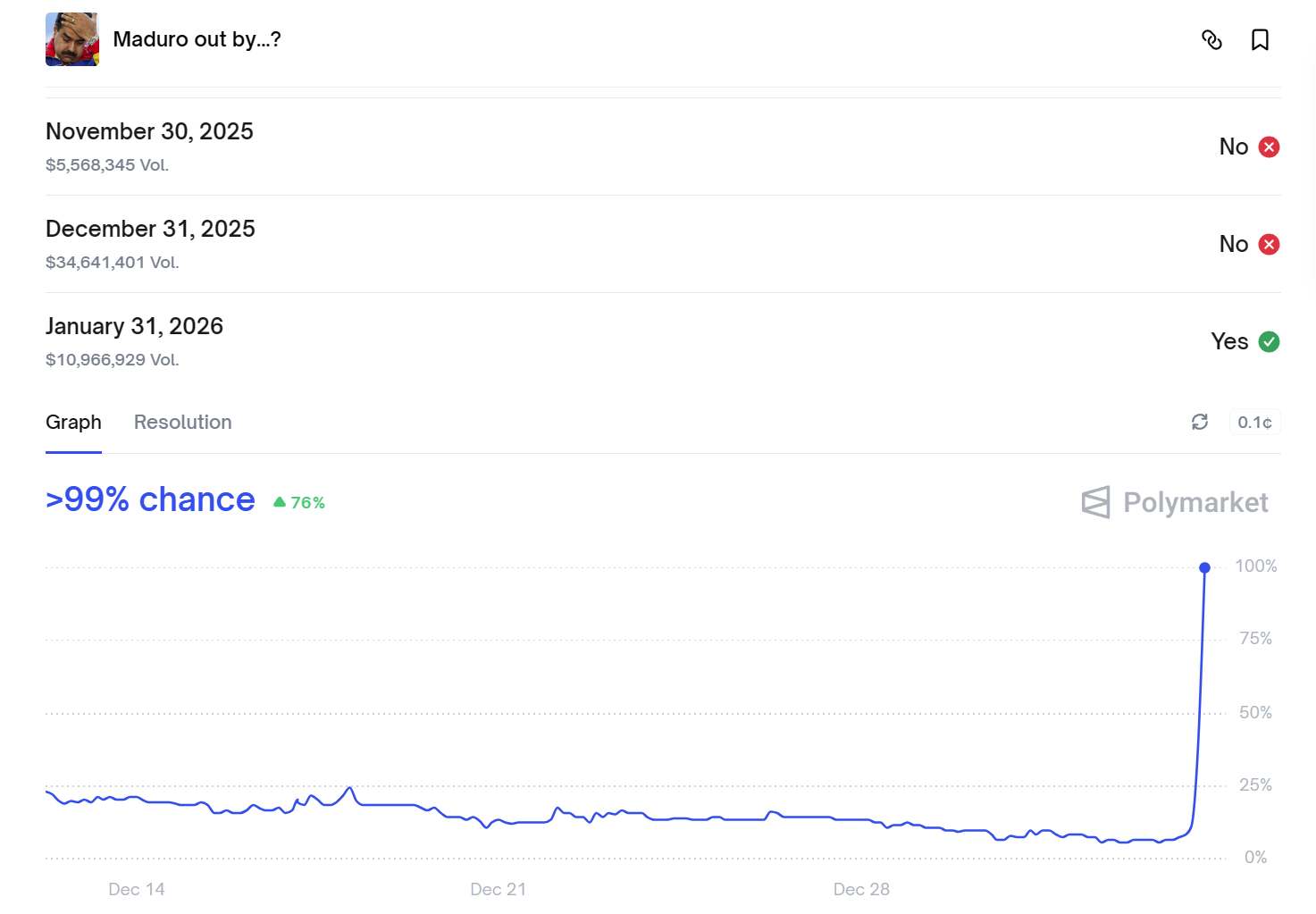The width and height of the screenshot is (1316, 914).
Task: Click the red X icon for December 31
Action: click(1269, 244)
